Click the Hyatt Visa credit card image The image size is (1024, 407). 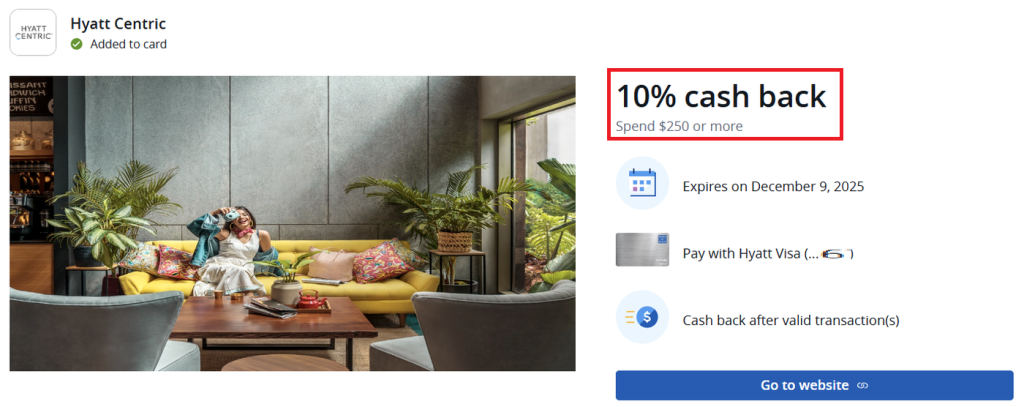(642, 250)
